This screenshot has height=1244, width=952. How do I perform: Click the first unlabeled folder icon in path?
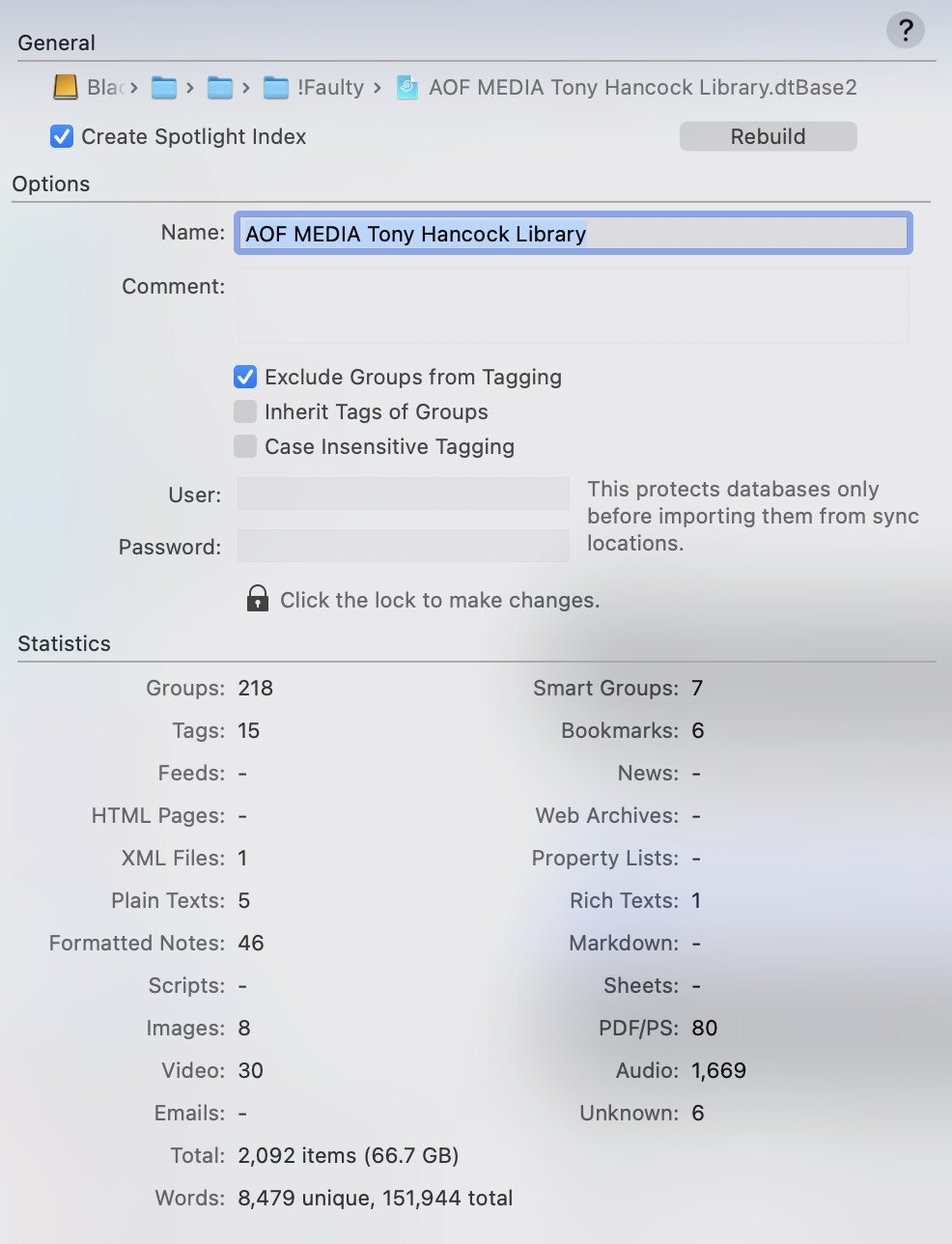coord(164,88)
